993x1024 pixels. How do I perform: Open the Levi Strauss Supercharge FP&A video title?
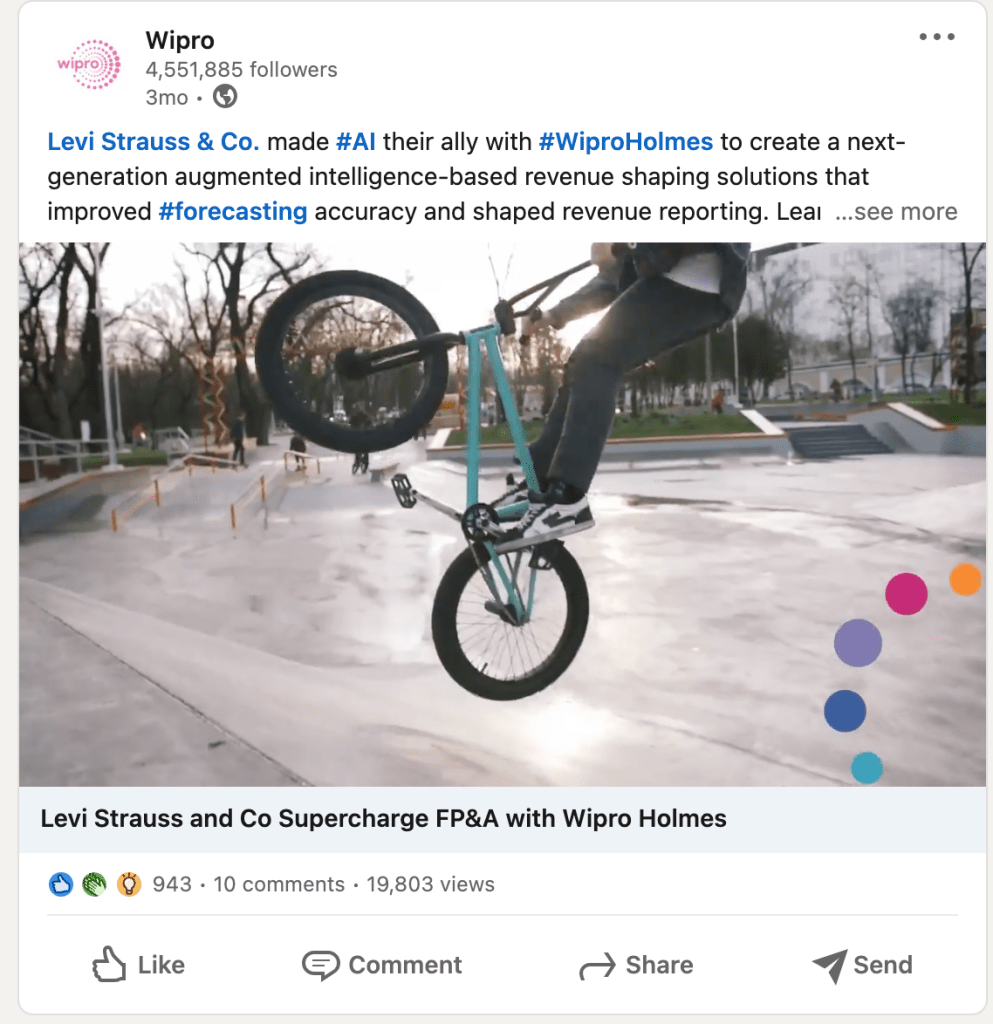(x=383, y=818)
